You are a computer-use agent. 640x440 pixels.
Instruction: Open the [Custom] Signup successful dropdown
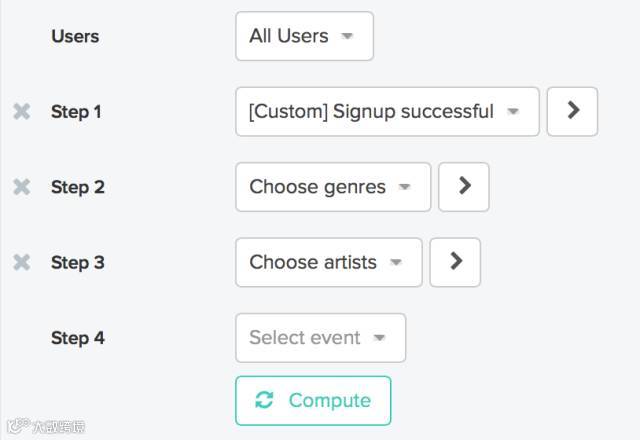pos(387,111)
